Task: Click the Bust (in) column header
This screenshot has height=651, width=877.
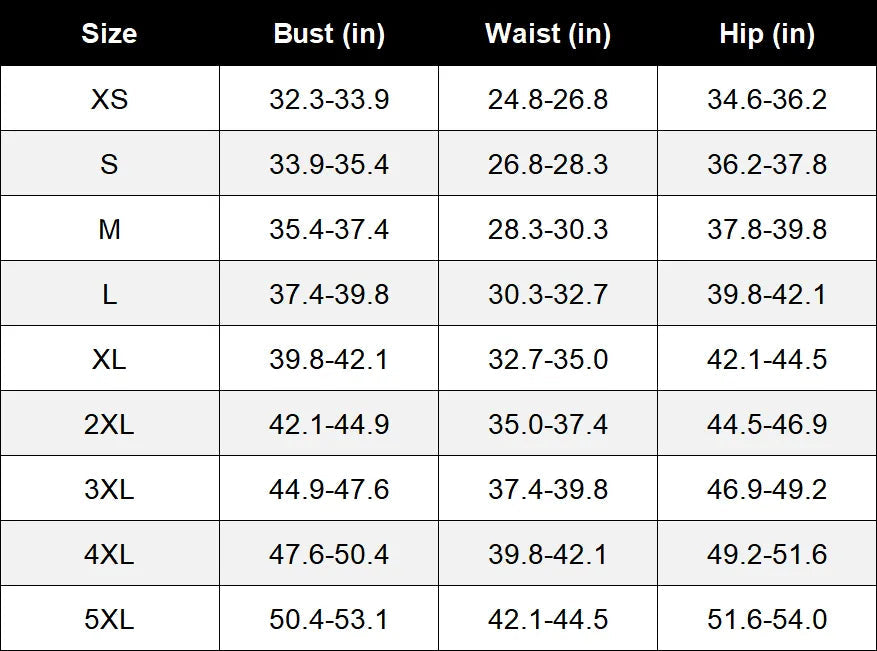Action: 329,34
